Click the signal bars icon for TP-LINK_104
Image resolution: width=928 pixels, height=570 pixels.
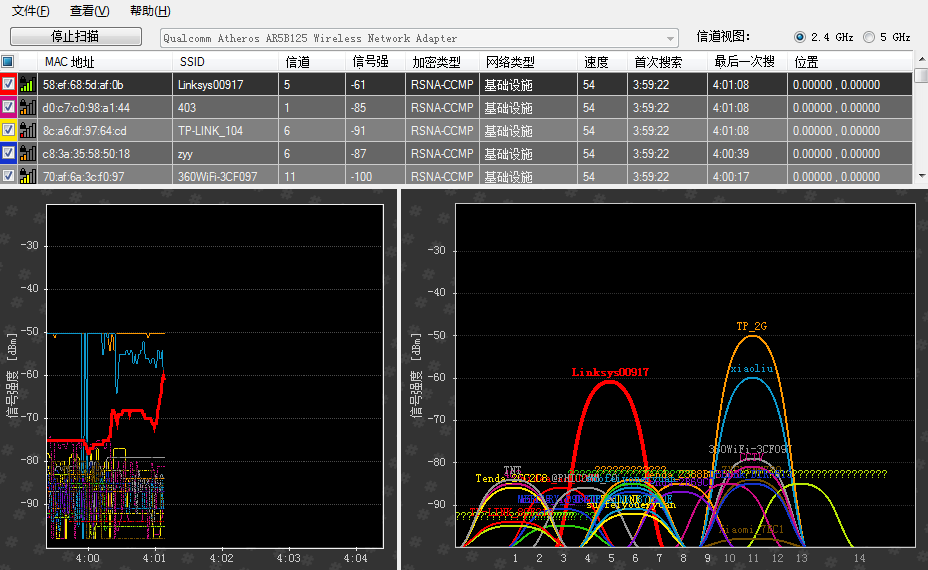coord(27,130)
